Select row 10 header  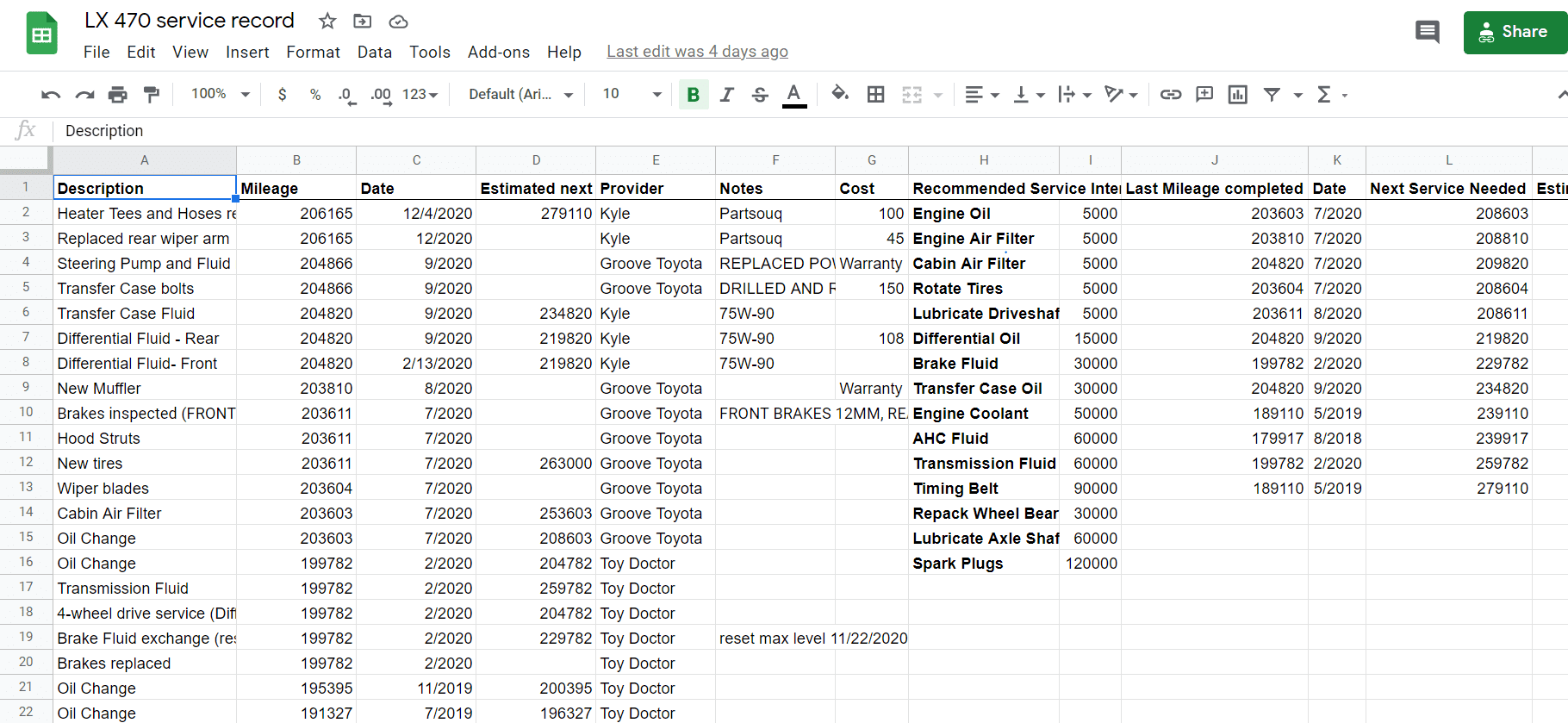pos(26,412)
